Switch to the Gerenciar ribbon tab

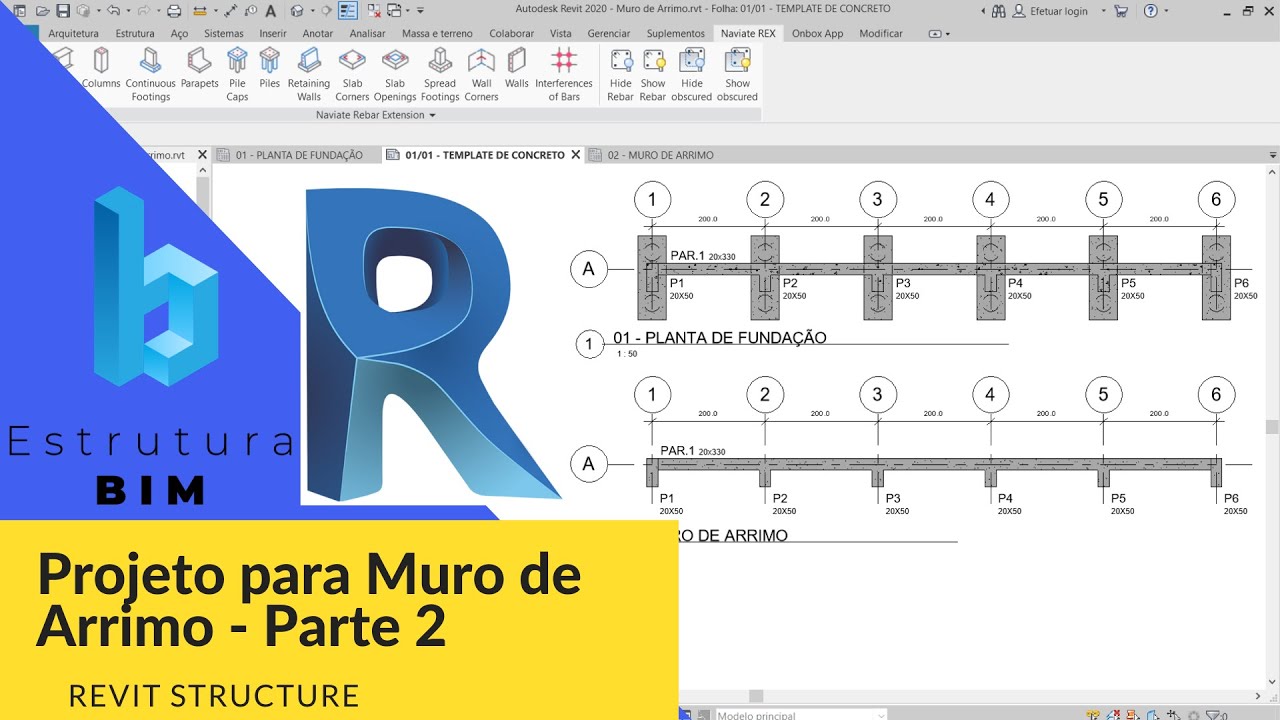point(609,33)
